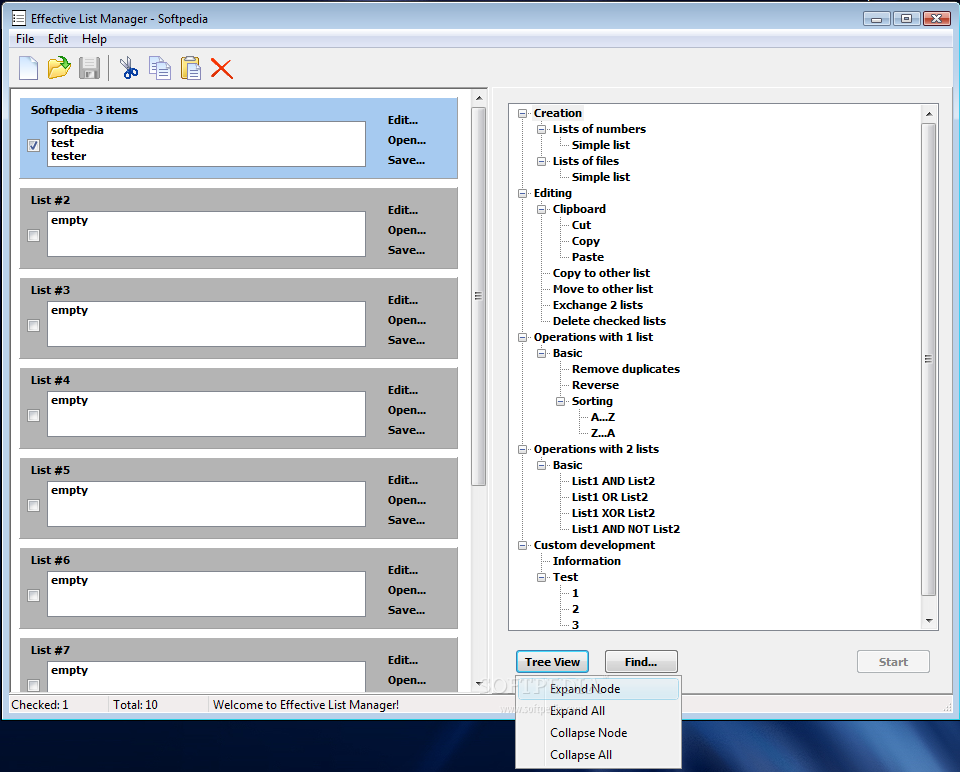Click the red Delete X icon
Image resolution: width=960 pixels, height=772 pixels.
click(x=222, y=68)
